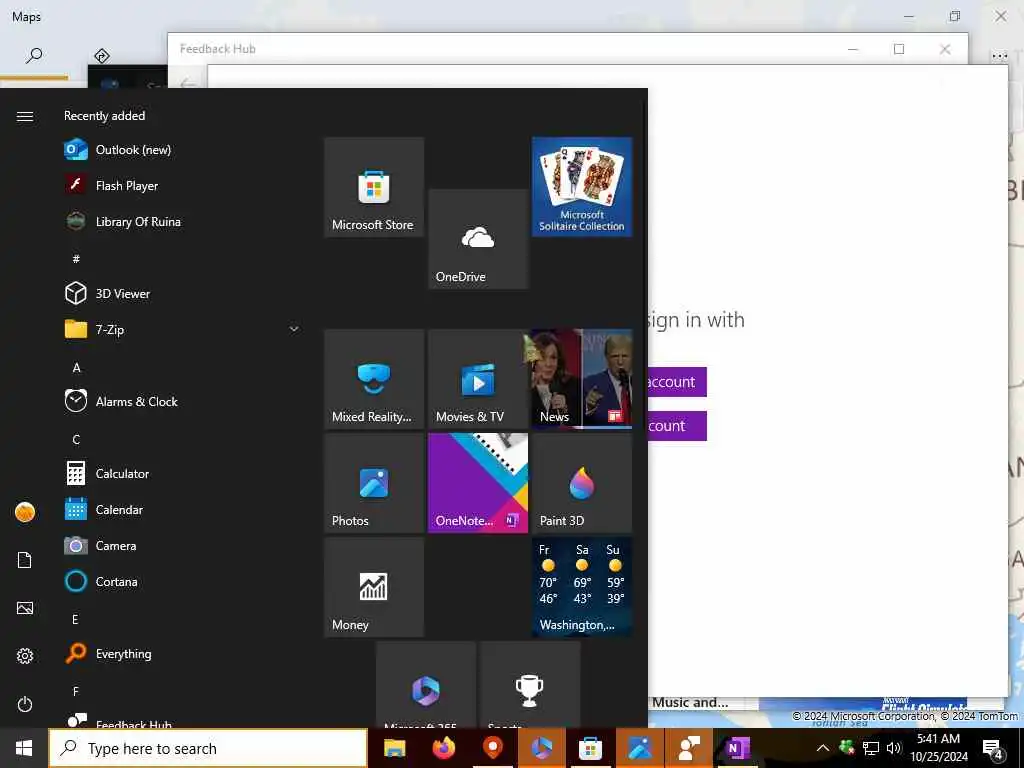Open OneNote from the taskbar

coord(737,748)
